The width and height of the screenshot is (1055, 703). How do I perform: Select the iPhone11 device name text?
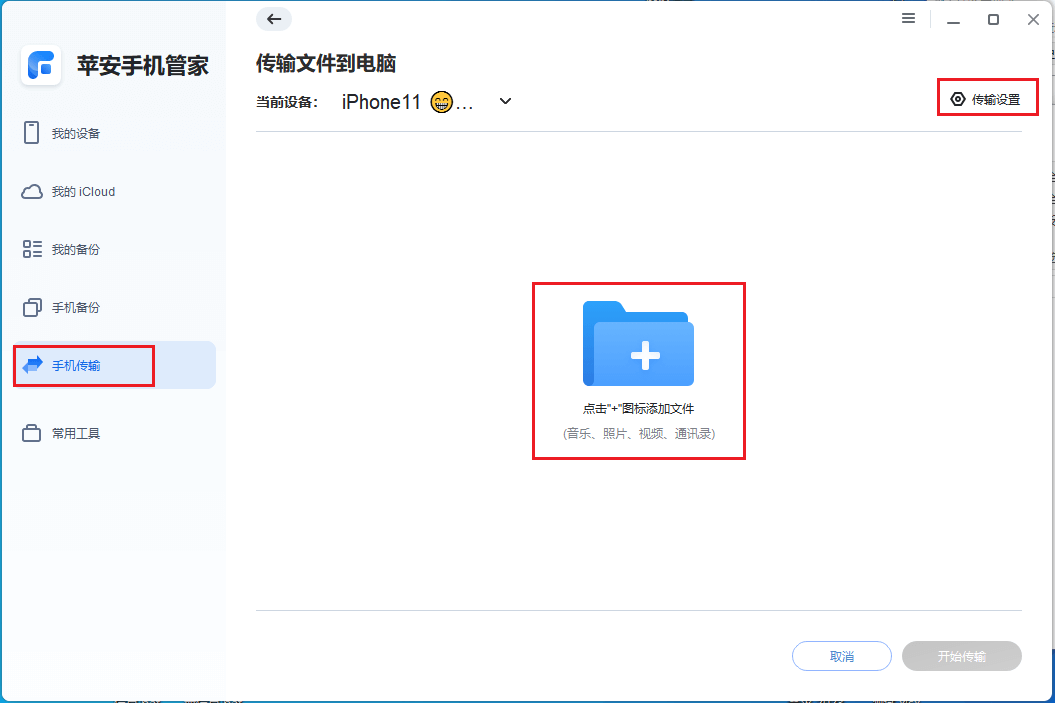[381, 101]
